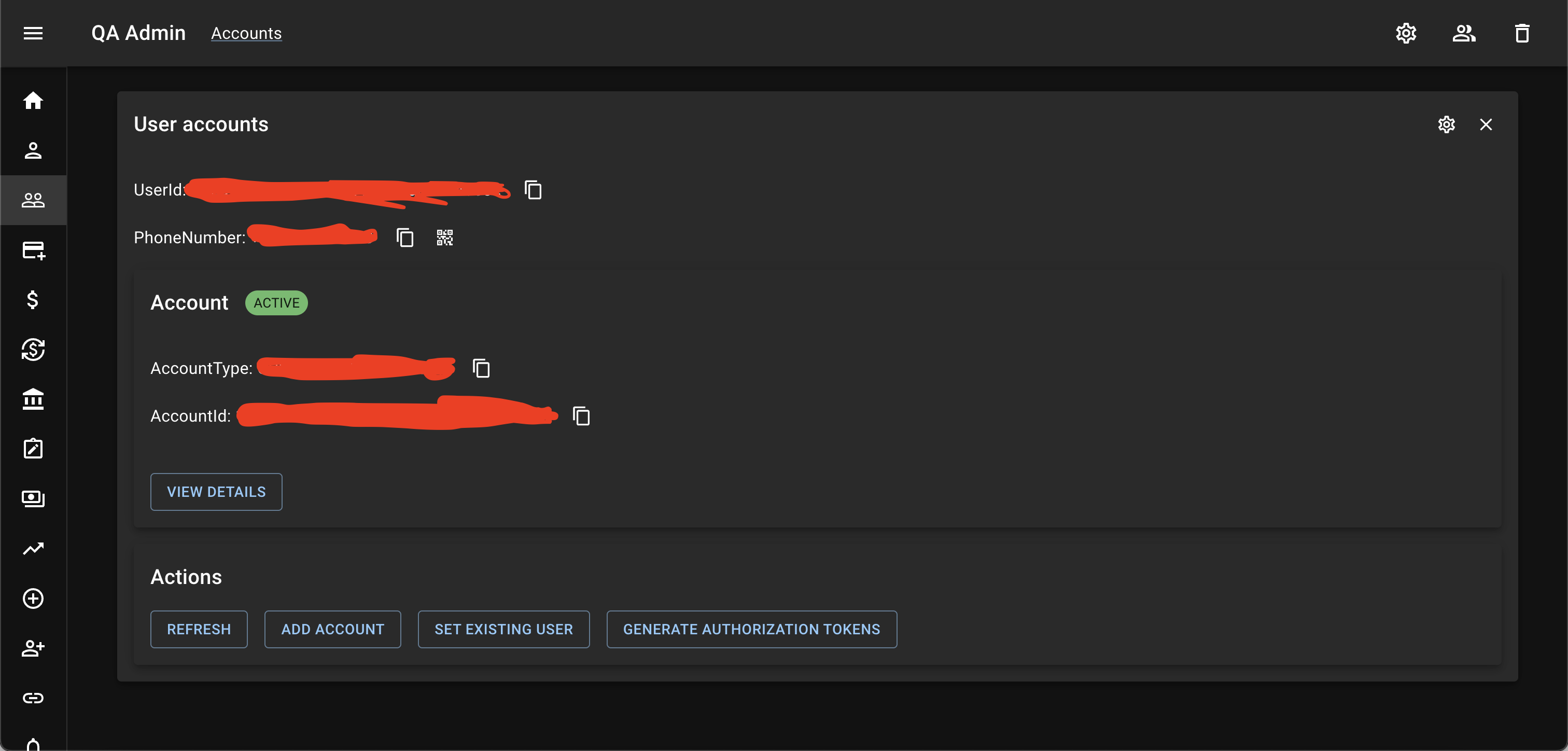Click the clipboard/tasks icon in sidebar
This screenshot has height=751, width=1568.
pos(33,448)
